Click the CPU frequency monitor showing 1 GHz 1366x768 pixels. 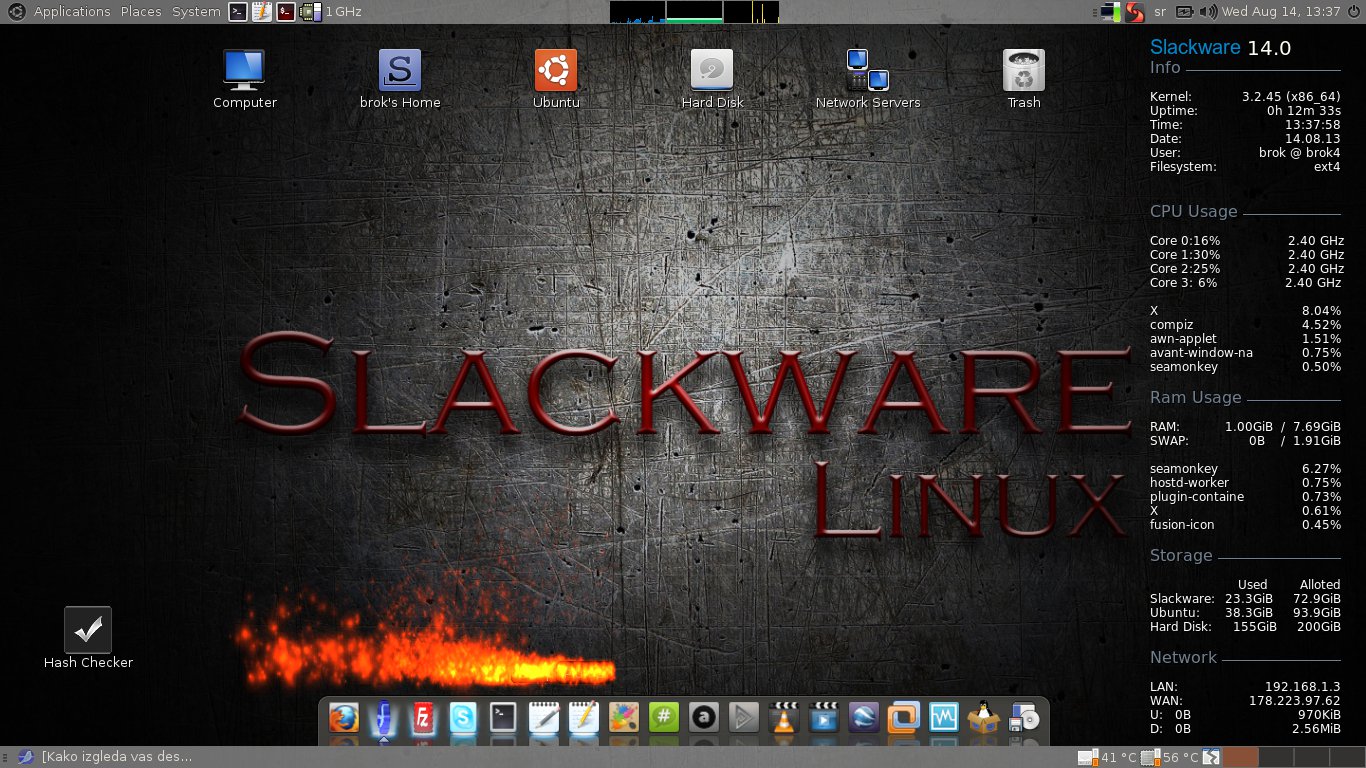pos(331,12)
